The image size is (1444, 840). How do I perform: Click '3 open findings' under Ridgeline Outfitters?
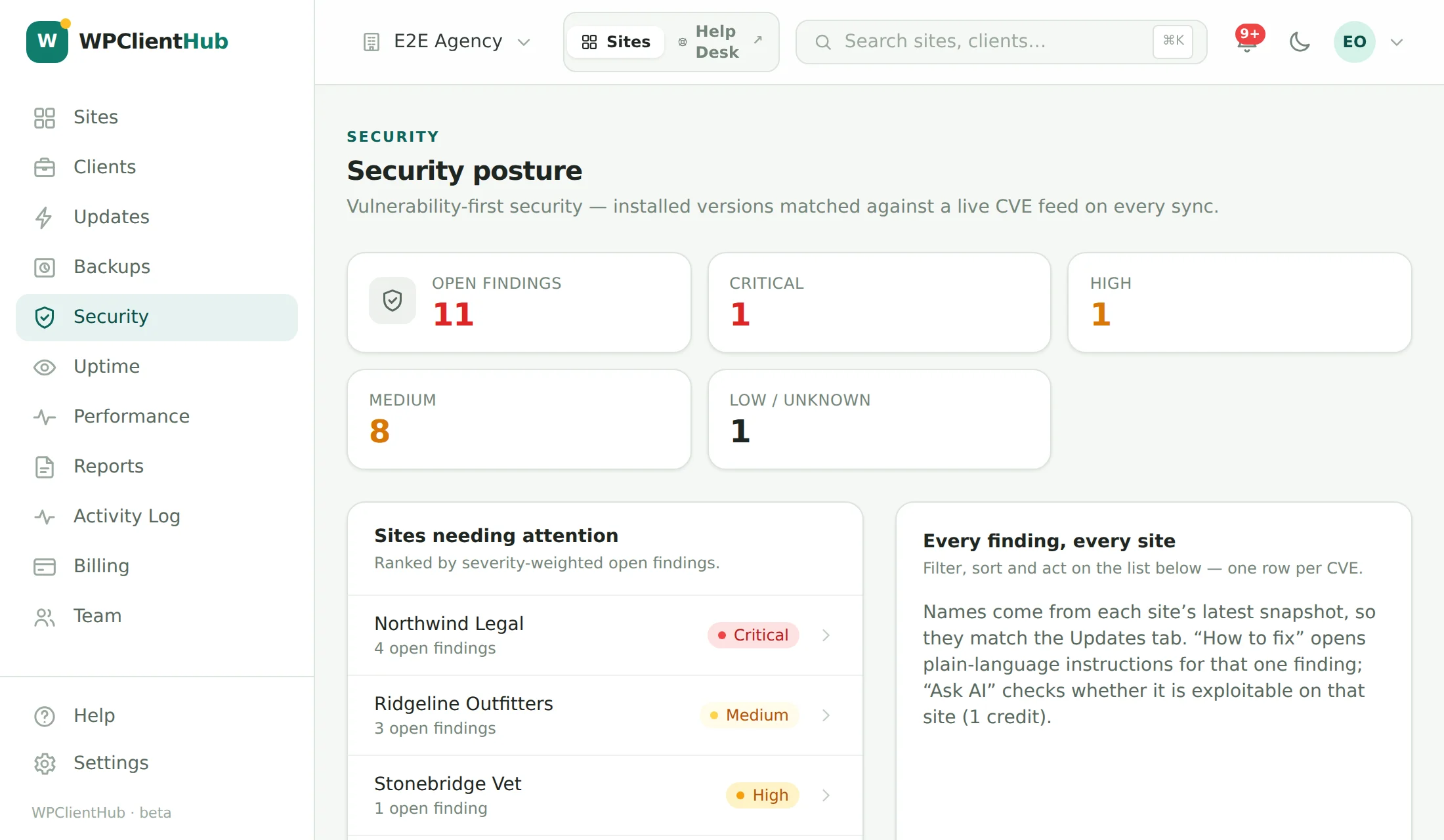point(435,728)
